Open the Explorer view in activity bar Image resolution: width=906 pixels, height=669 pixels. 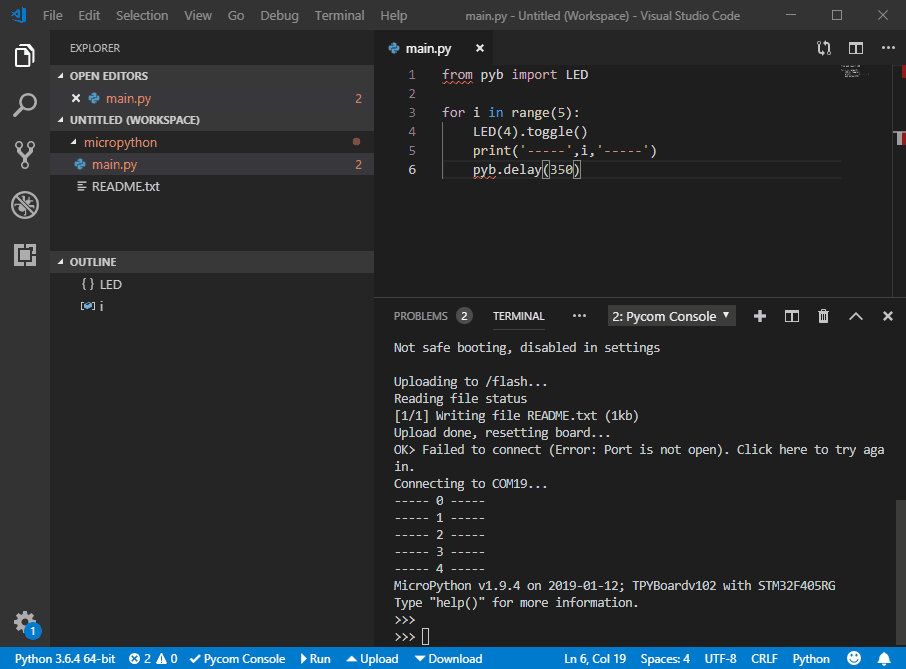[x=25, y=56]
